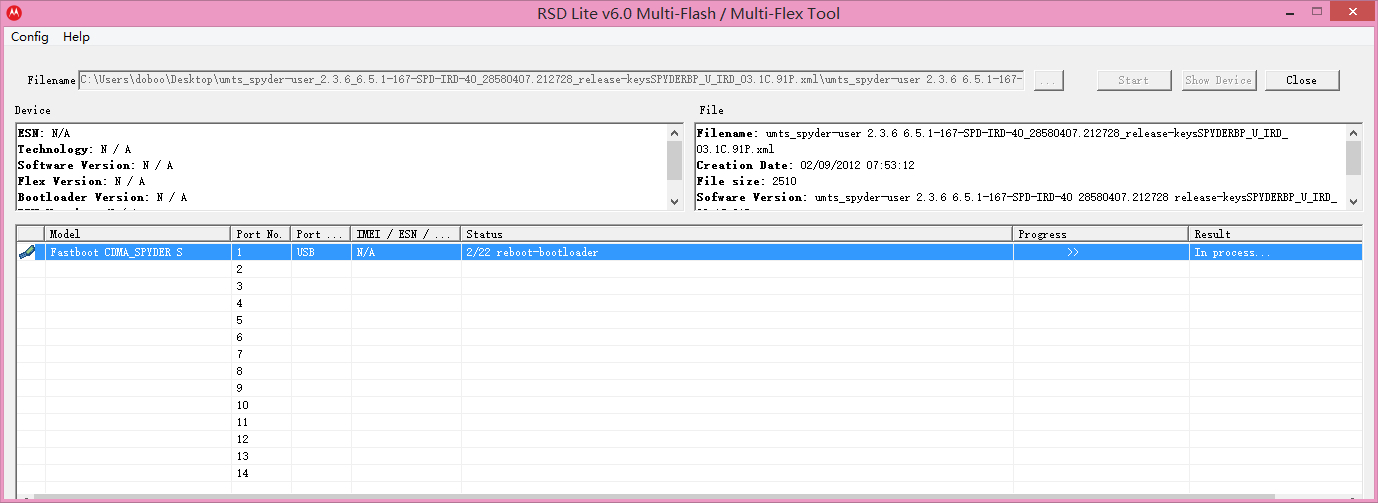Select port number 6 row
The image size is (1378, 503).
click(x=690, y=337)
